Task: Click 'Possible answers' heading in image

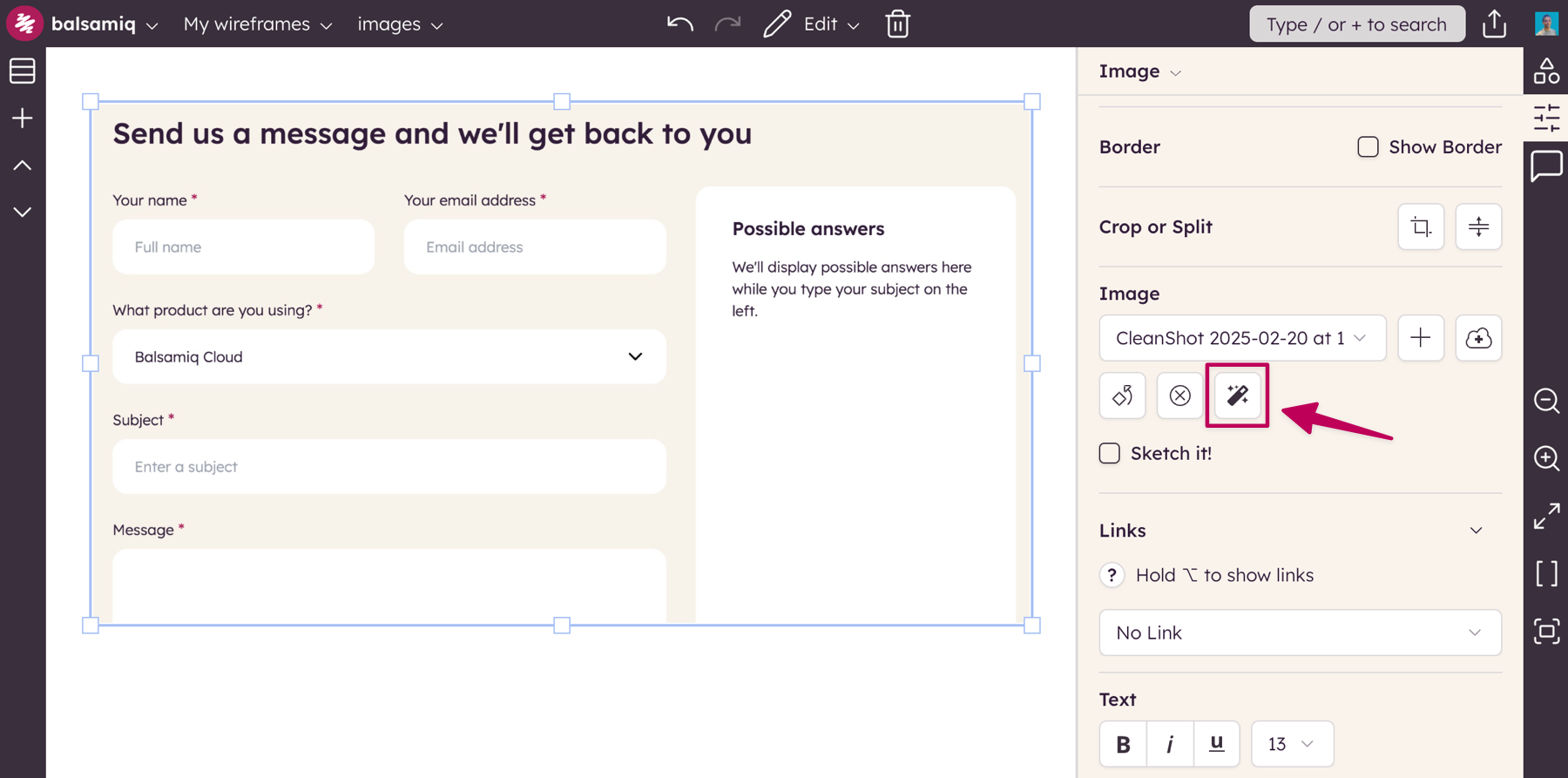Action: (x=808, y=229)
